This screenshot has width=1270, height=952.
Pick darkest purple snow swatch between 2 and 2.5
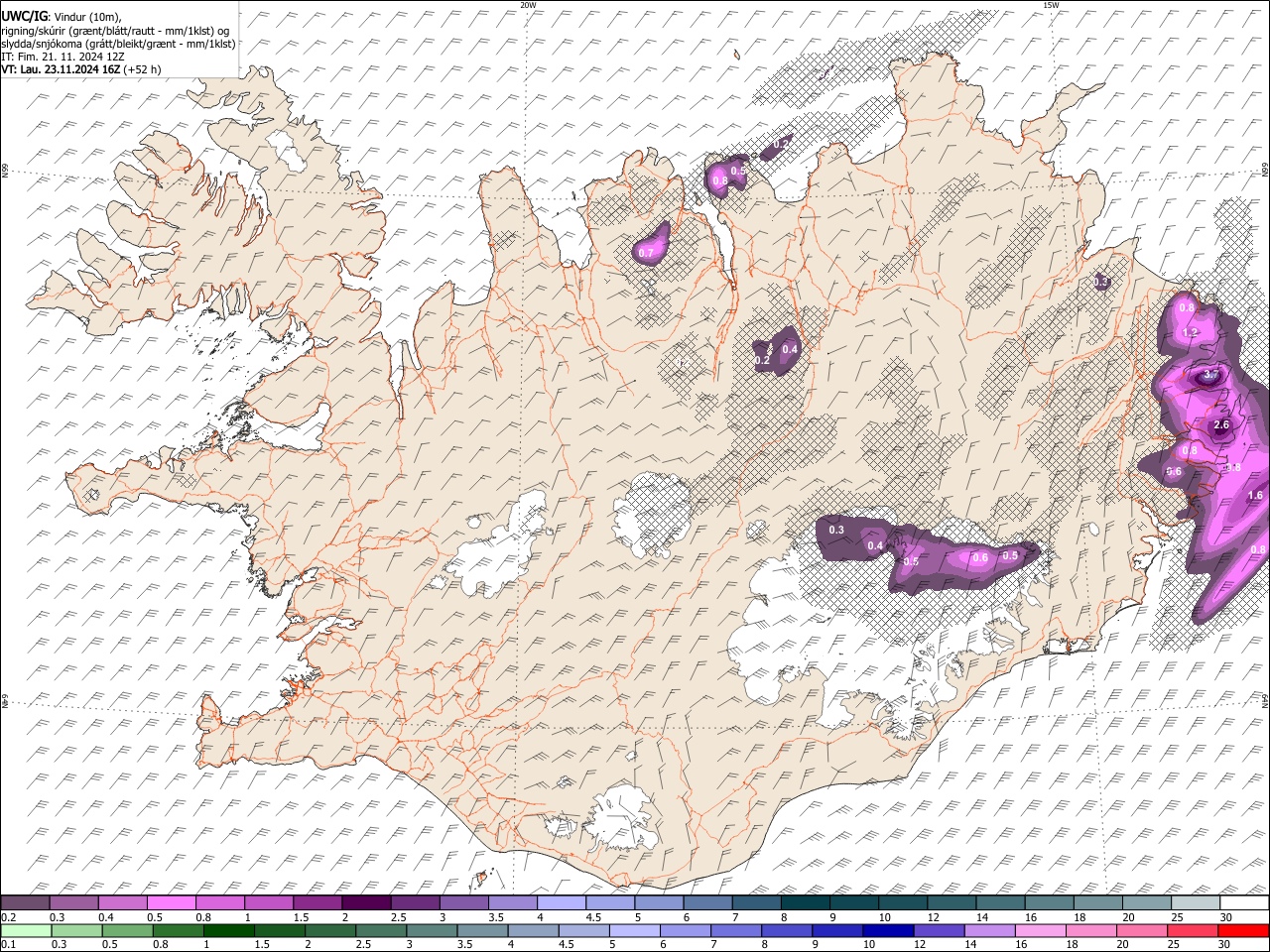tap(366, 903)
